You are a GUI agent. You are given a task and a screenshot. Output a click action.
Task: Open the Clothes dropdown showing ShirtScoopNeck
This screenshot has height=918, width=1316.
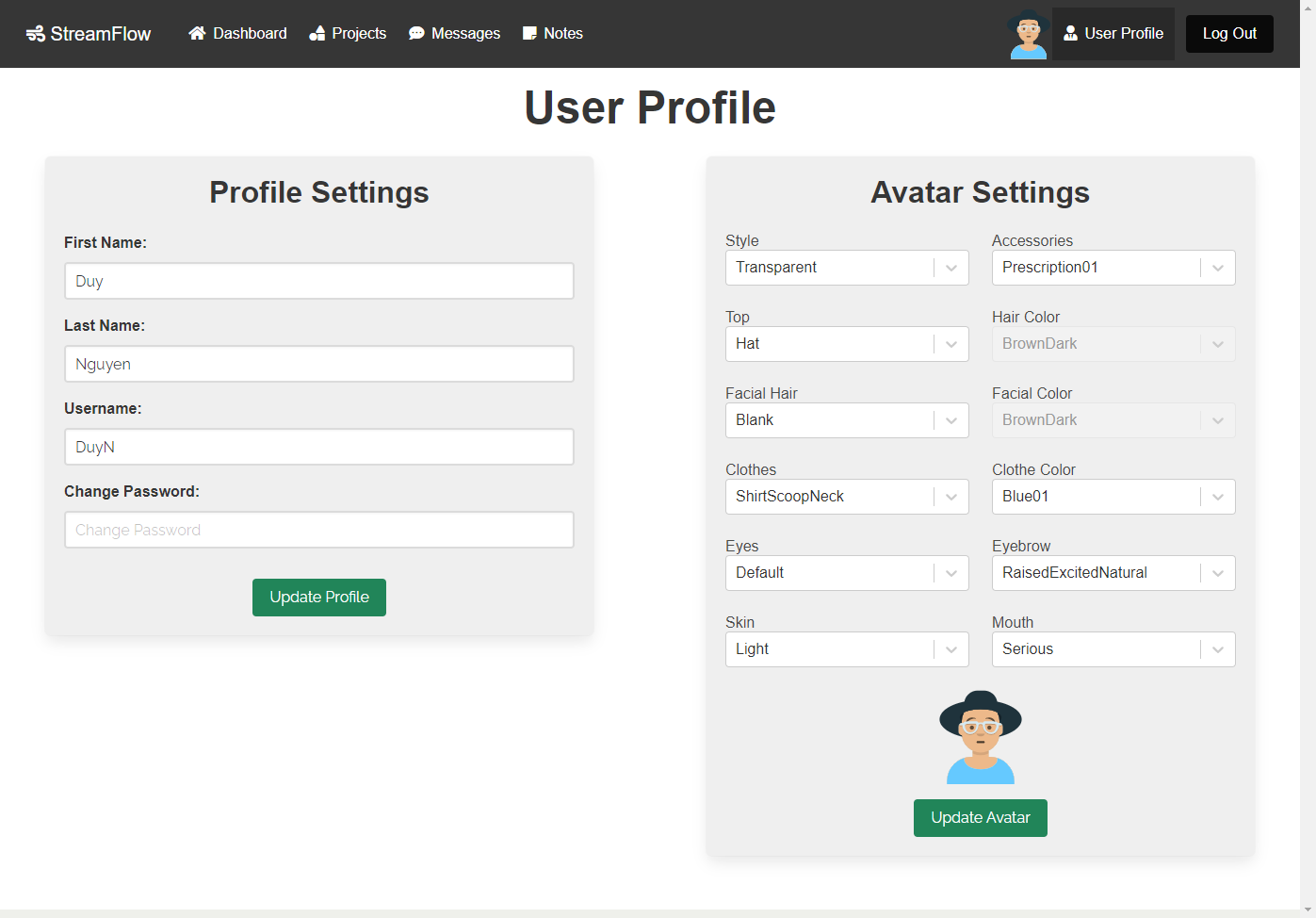tap(847, 497)
